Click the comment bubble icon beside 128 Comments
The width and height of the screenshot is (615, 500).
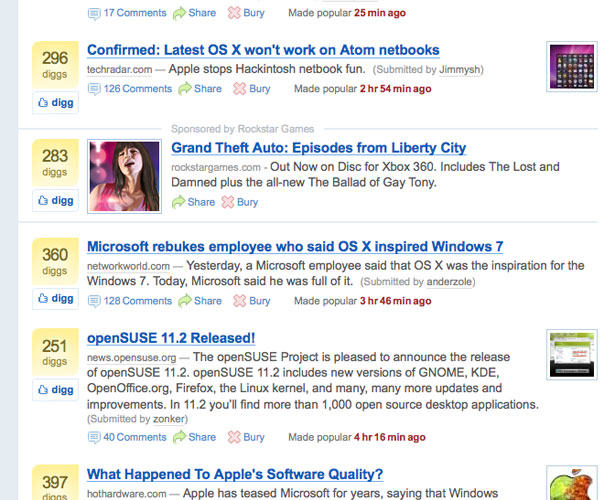point(94,302)
